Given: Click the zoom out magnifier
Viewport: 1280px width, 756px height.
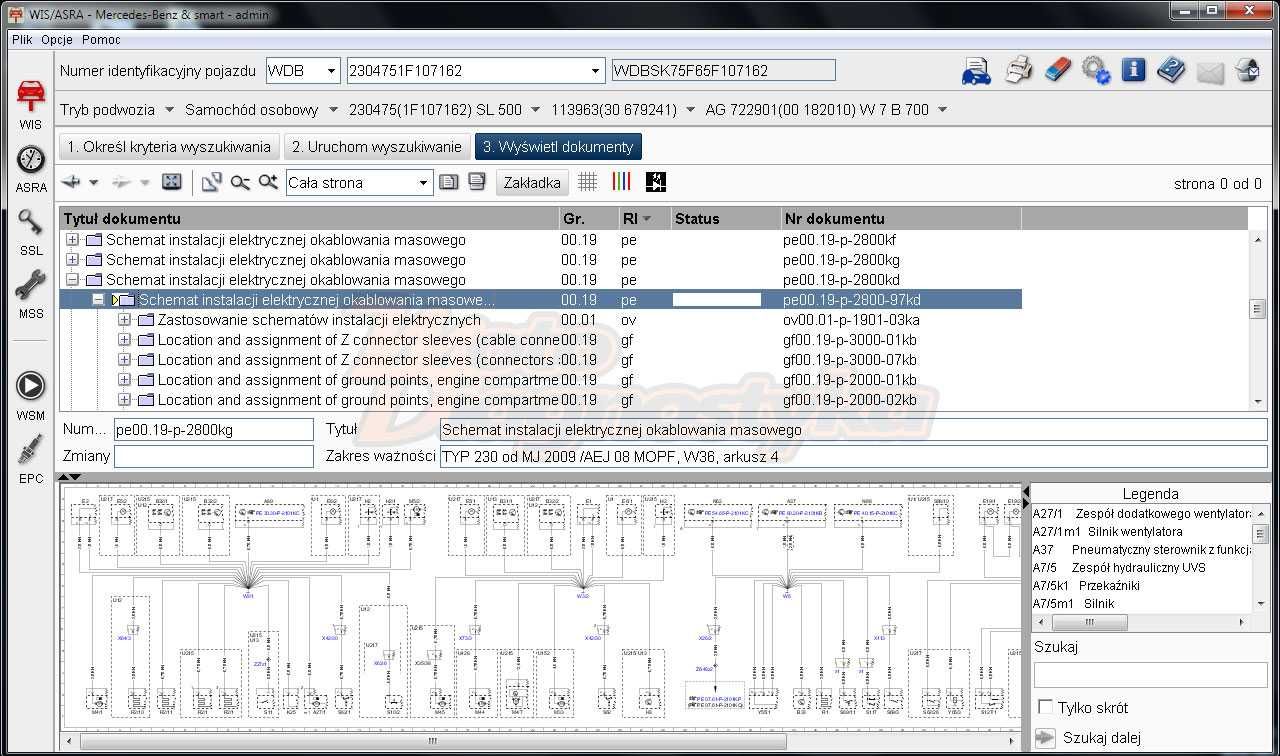Looking at the screenshot, I should click(240, 182).
